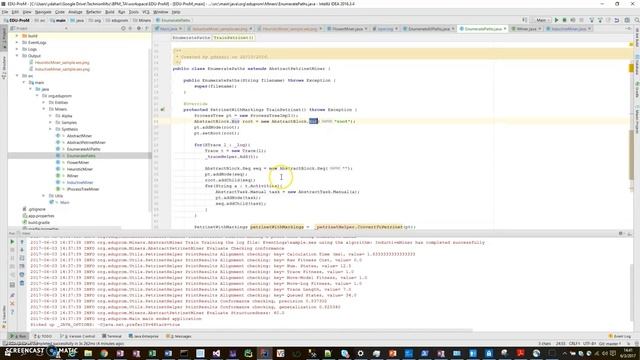Close Run panel red X icon

[x=12, y=304]
